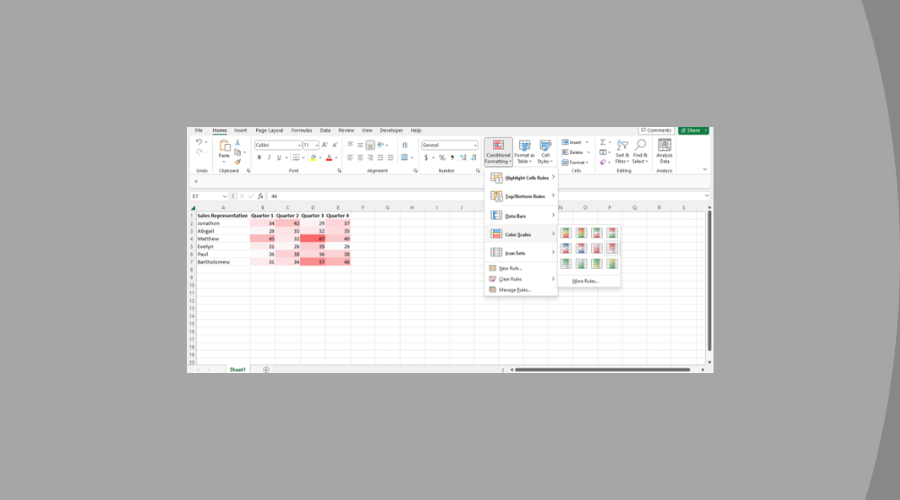Switch to the Formulas tab
Screen dimensions: 900x500
[x=301, y=130]
